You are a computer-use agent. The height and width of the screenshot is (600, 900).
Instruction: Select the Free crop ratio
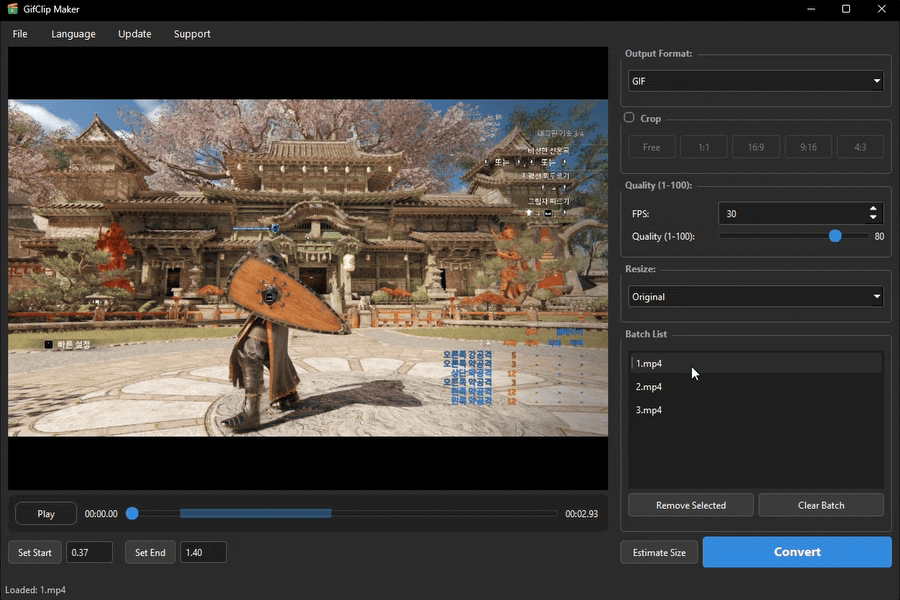(x=651, y=147)
